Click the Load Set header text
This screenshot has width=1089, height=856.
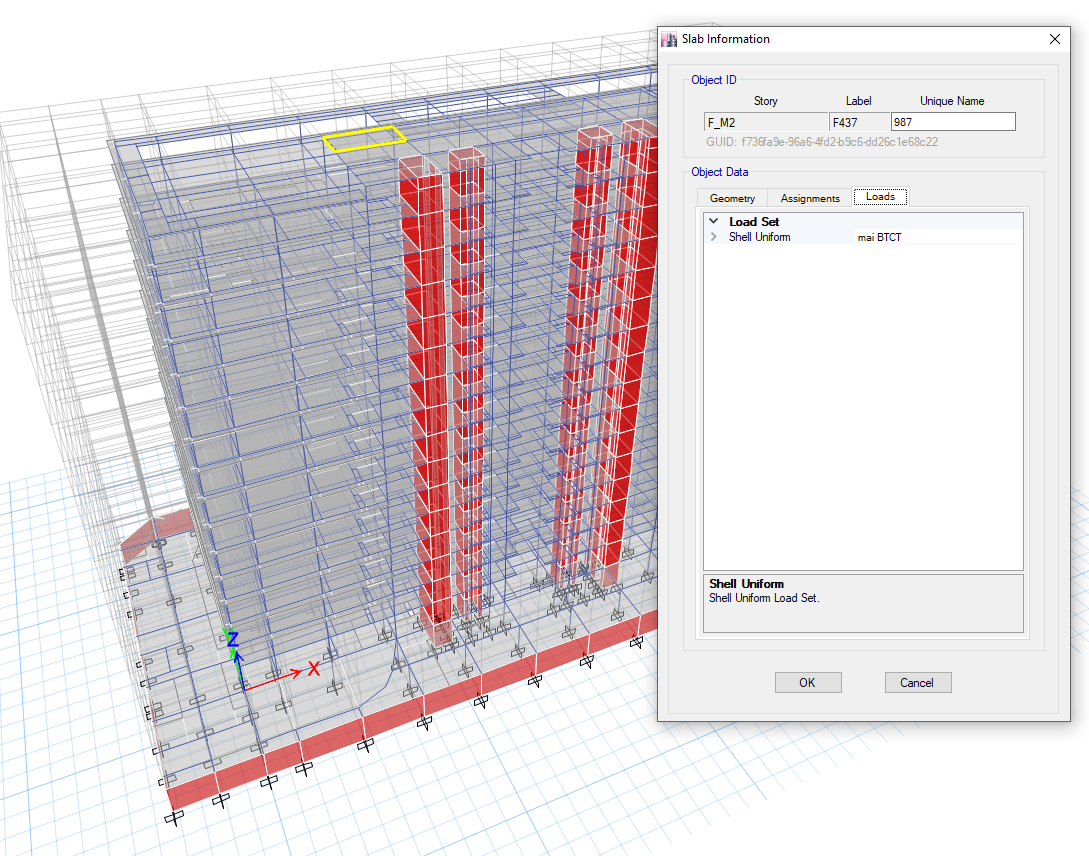coord(754,221)
